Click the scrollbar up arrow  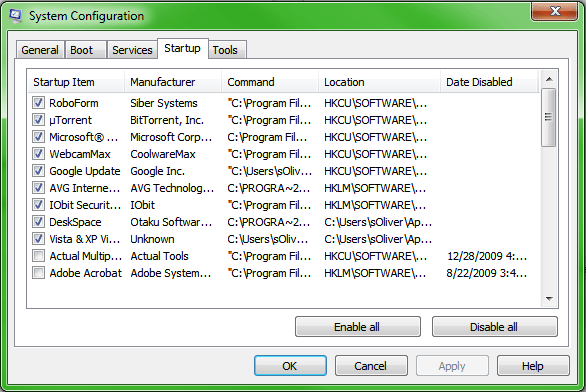[549, 79]
